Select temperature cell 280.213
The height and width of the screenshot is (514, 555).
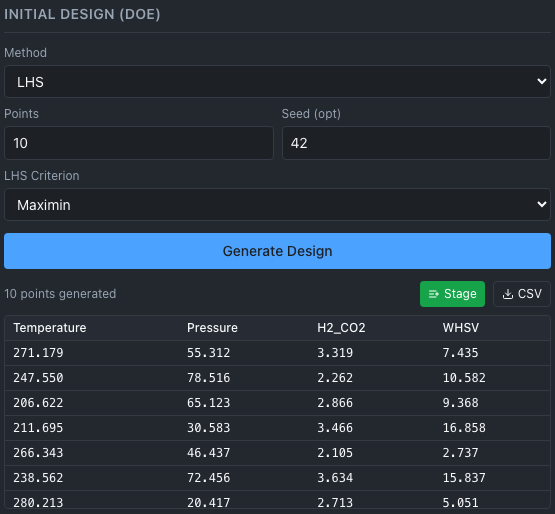pos(38,502)
